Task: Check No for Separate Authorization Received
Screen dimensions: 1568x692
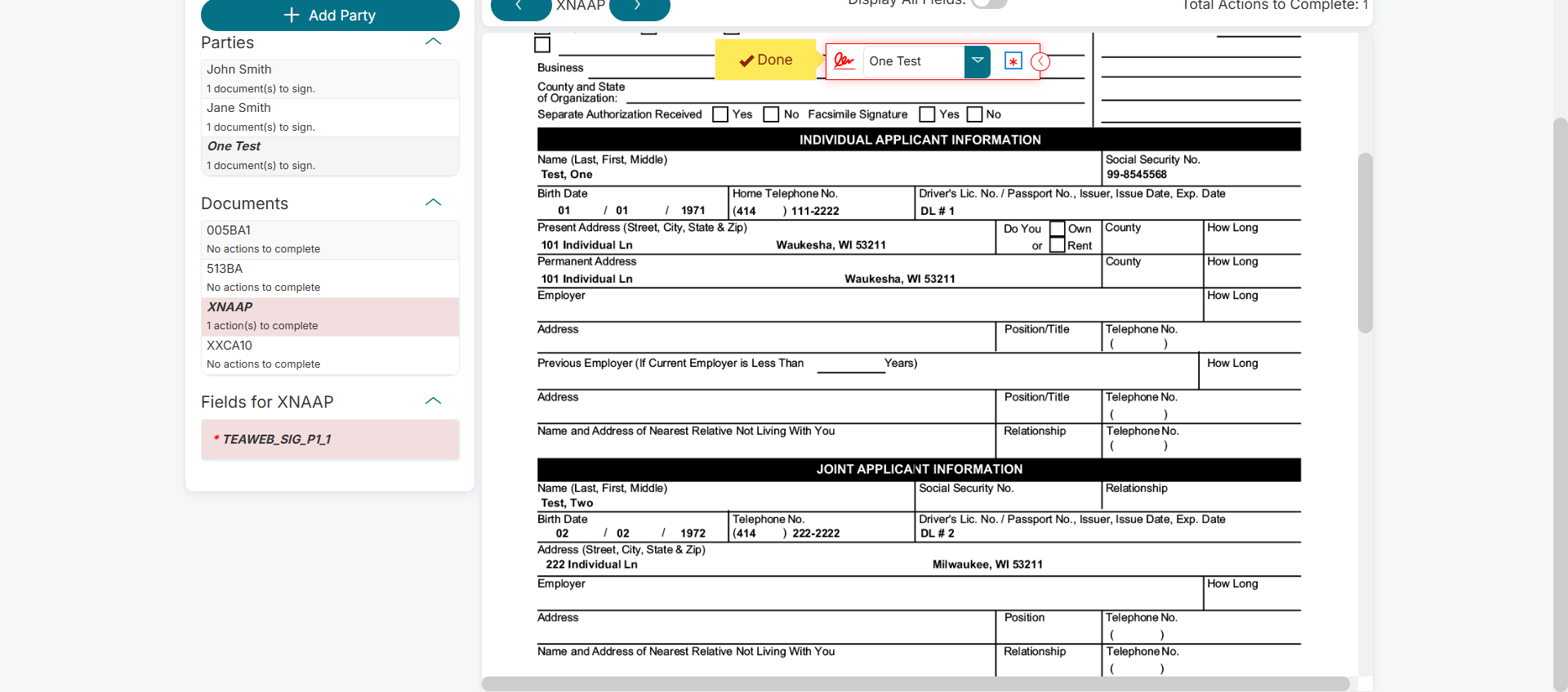Action: 771,114
